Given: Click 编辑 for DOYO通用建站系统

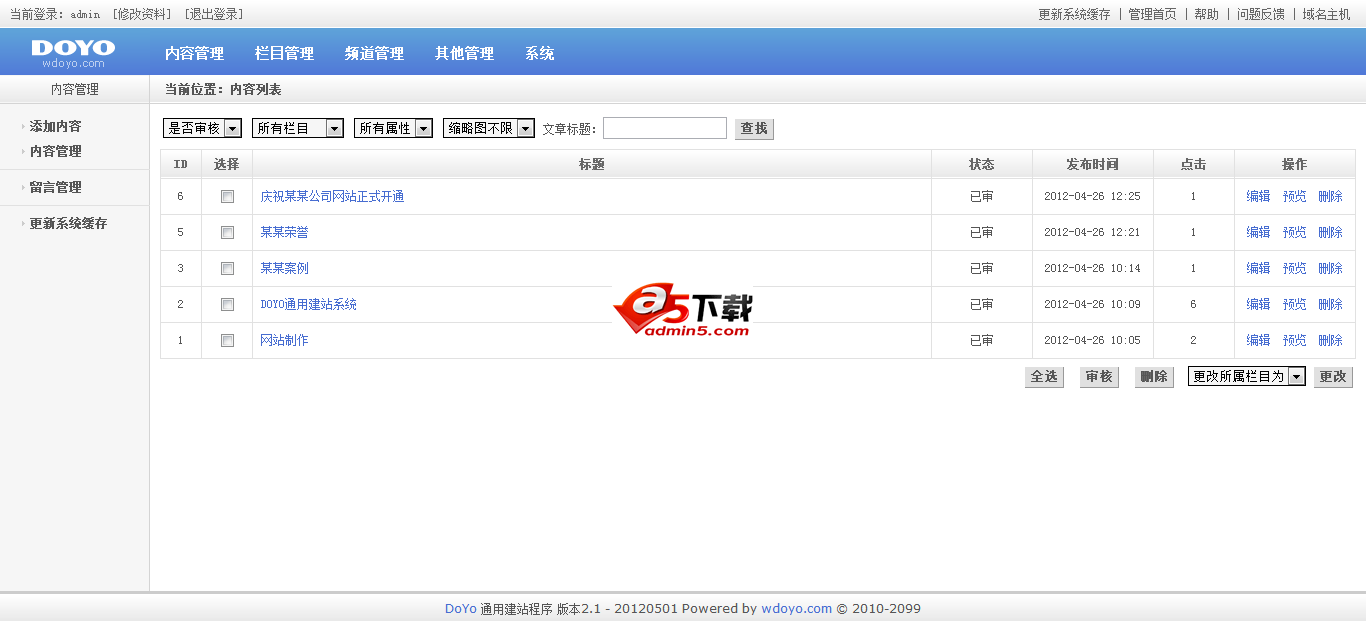Looking at the screenshot, I should [1258, 305].
